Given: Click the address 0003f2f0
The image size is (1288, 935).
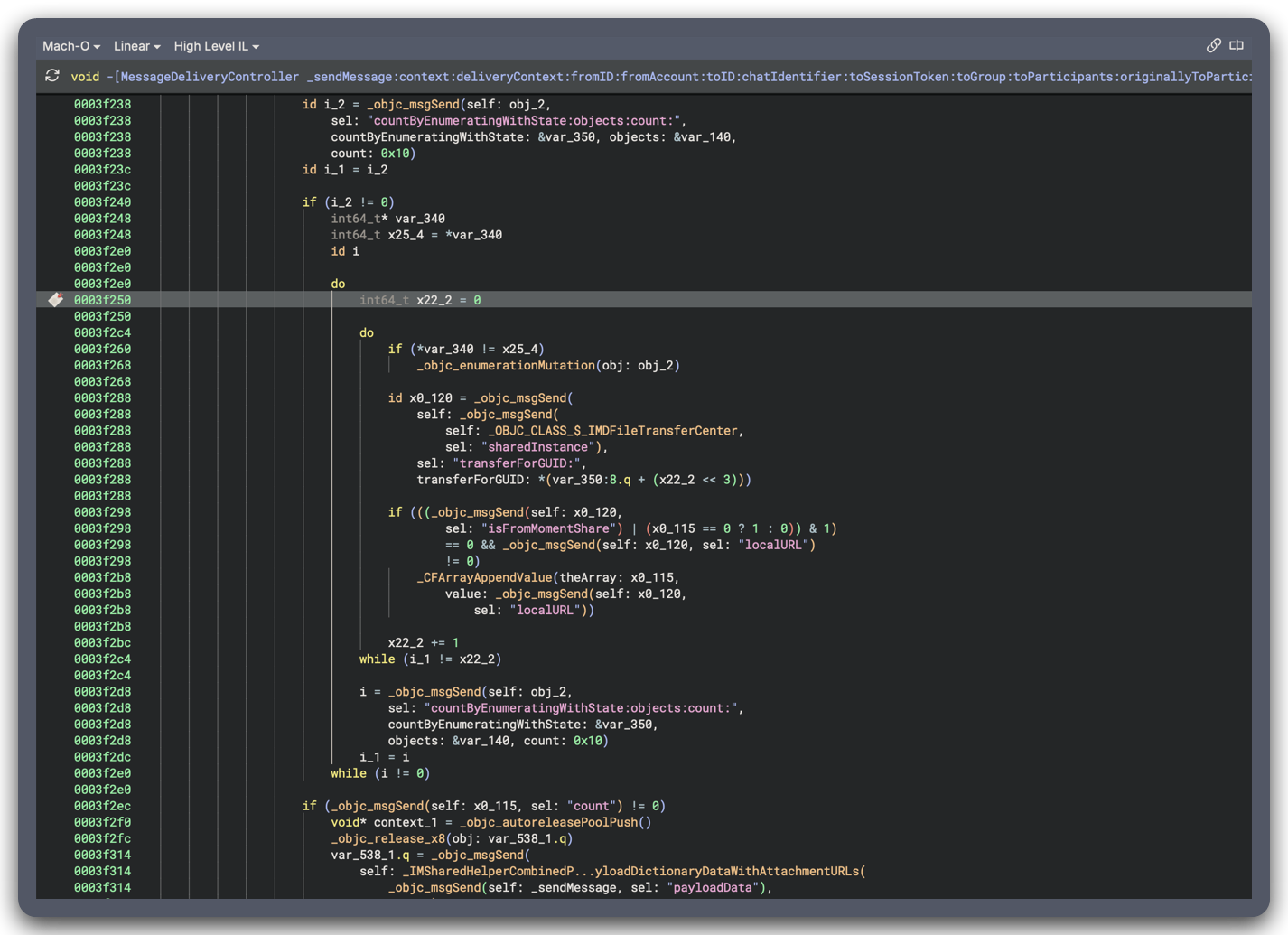Looking at the screenshot, I should point(102,822).
